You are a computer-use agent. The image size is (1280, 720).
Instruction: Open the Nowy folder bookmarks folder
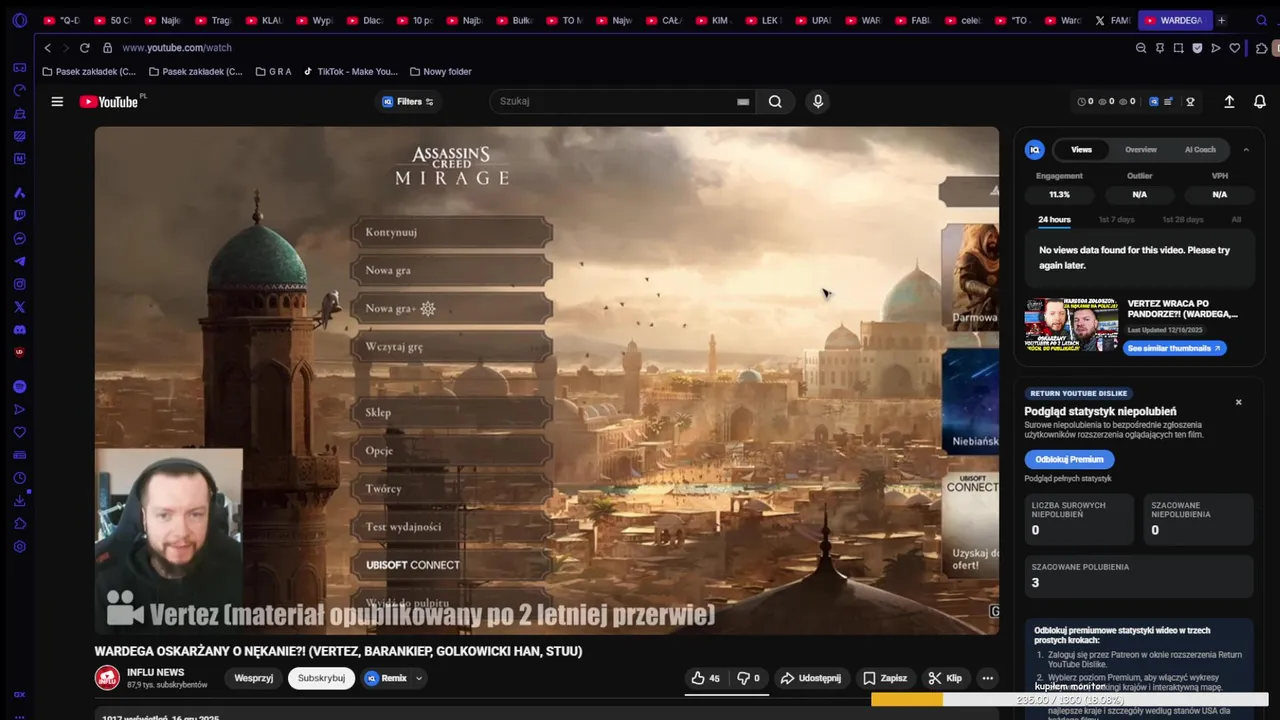[x=440, y=71]
